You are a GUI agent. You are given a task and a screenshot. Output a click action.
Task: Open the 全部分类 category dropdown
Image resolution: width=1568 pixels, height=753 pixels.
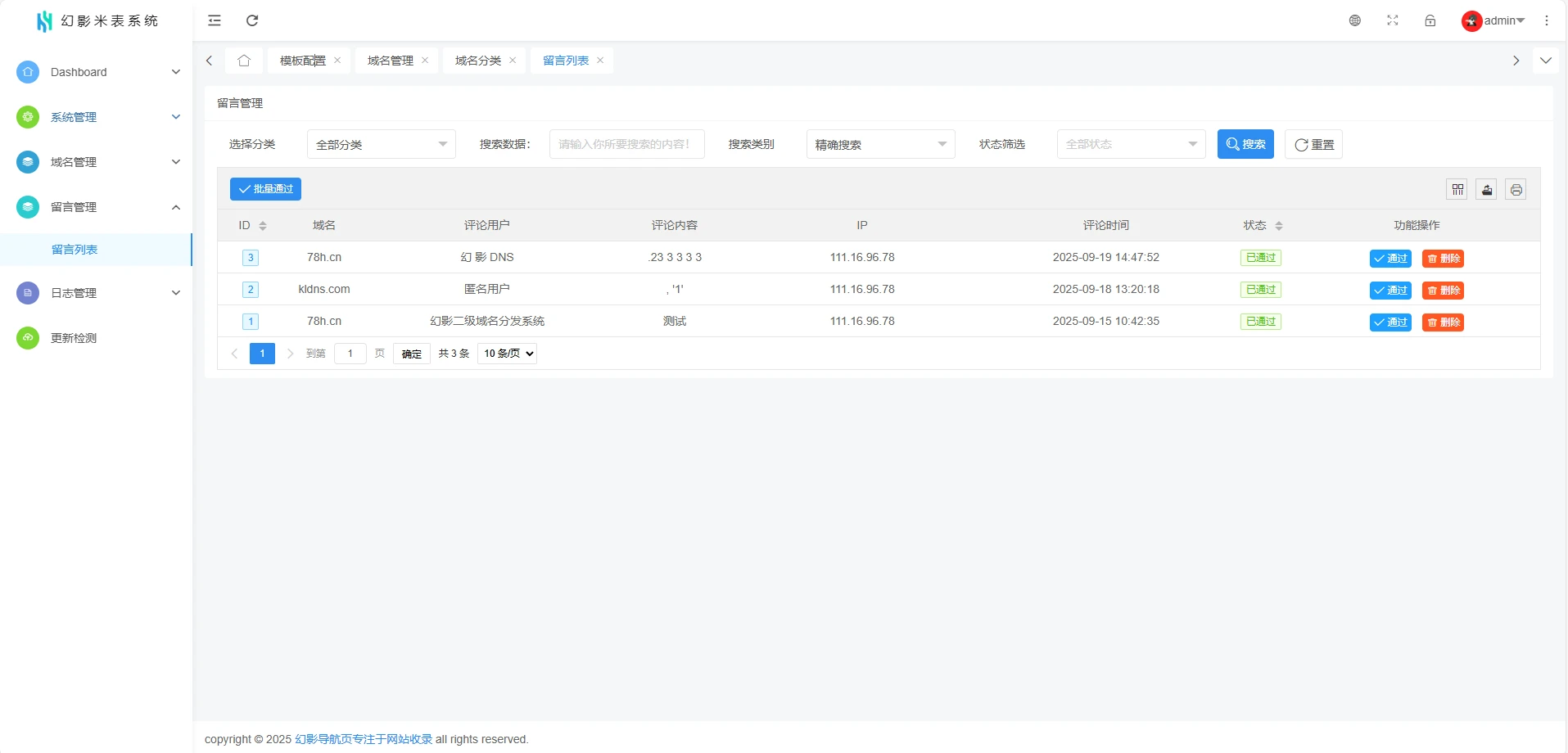pos(381,145)
